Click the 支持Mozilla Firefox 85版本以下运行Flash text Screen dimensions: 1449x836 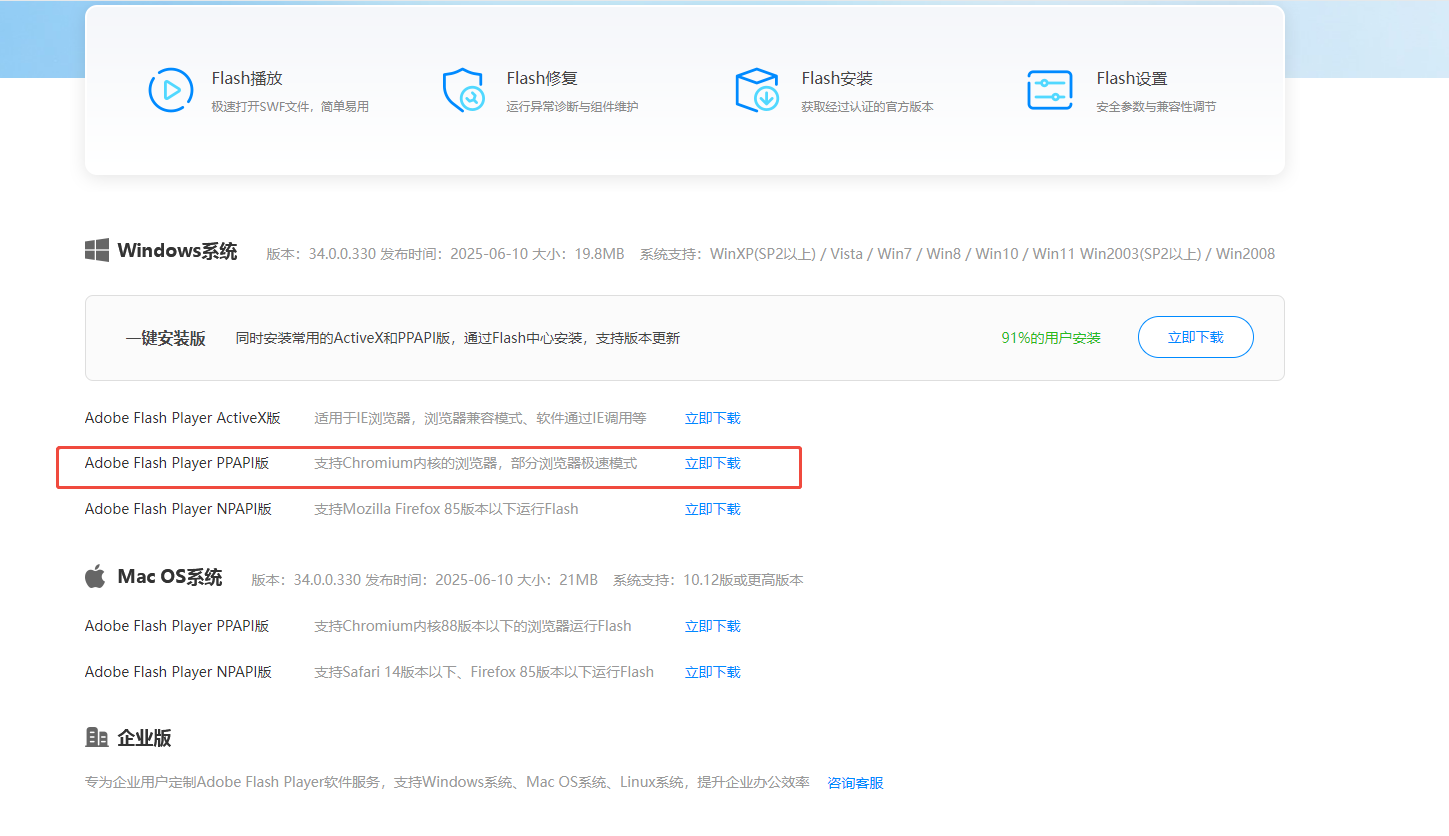[x=446, y=509]
